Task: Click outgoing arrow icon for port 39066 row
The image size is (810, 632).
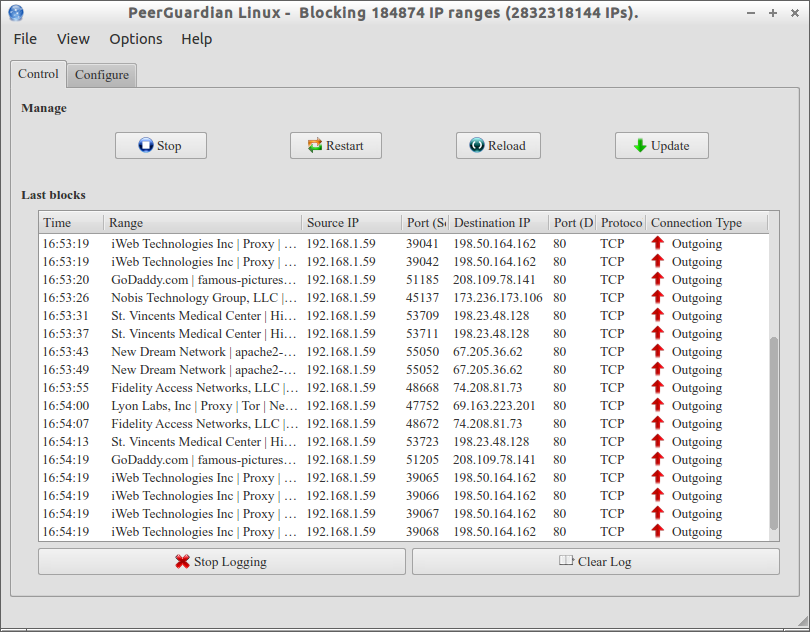Action: pyautogui.click(x=657, y=495)
